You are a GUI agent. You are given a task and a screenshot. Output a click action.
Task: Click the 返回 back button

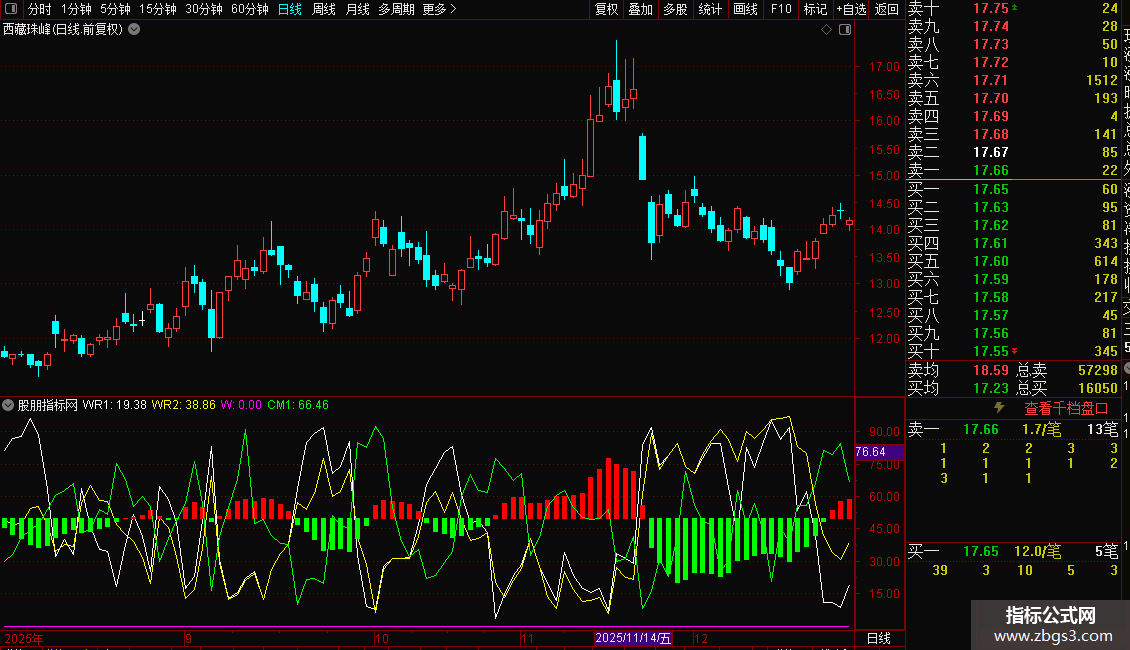(x=886, y=9)
